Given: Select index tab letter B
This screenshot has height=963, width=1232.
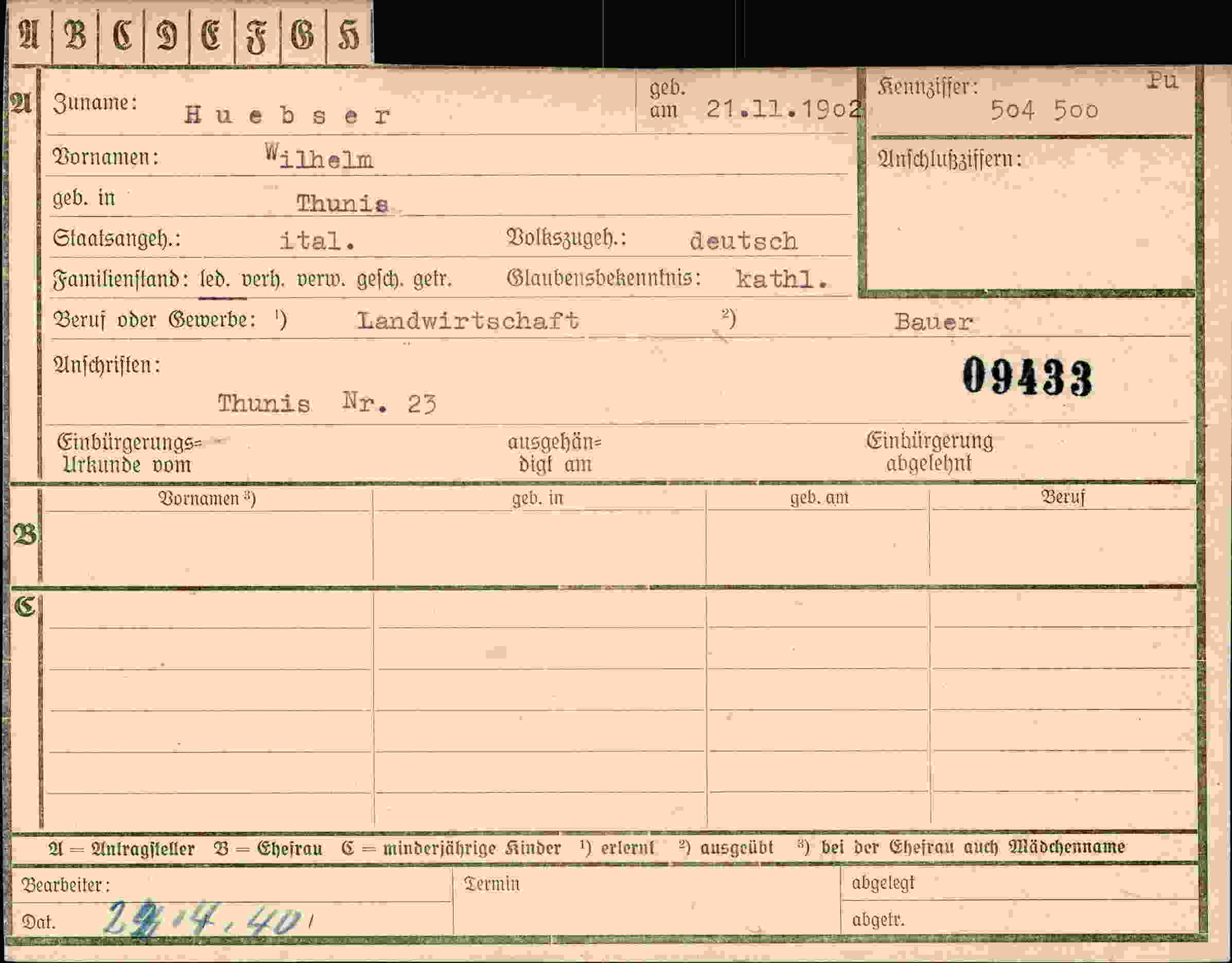Looking at the screenshot, I should coord(75,34).
